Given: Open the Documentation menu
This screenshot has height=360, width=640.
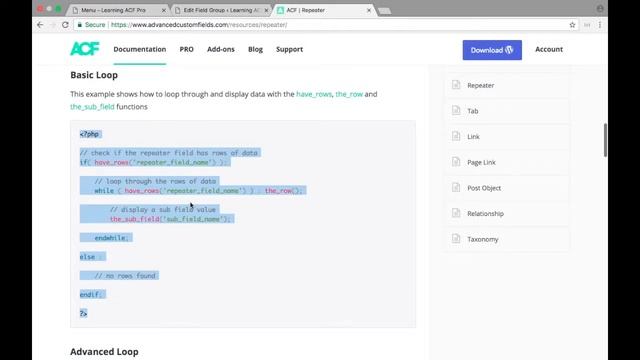Looking at the screenshot, I should pyautogui.click(x=140, y=49).
